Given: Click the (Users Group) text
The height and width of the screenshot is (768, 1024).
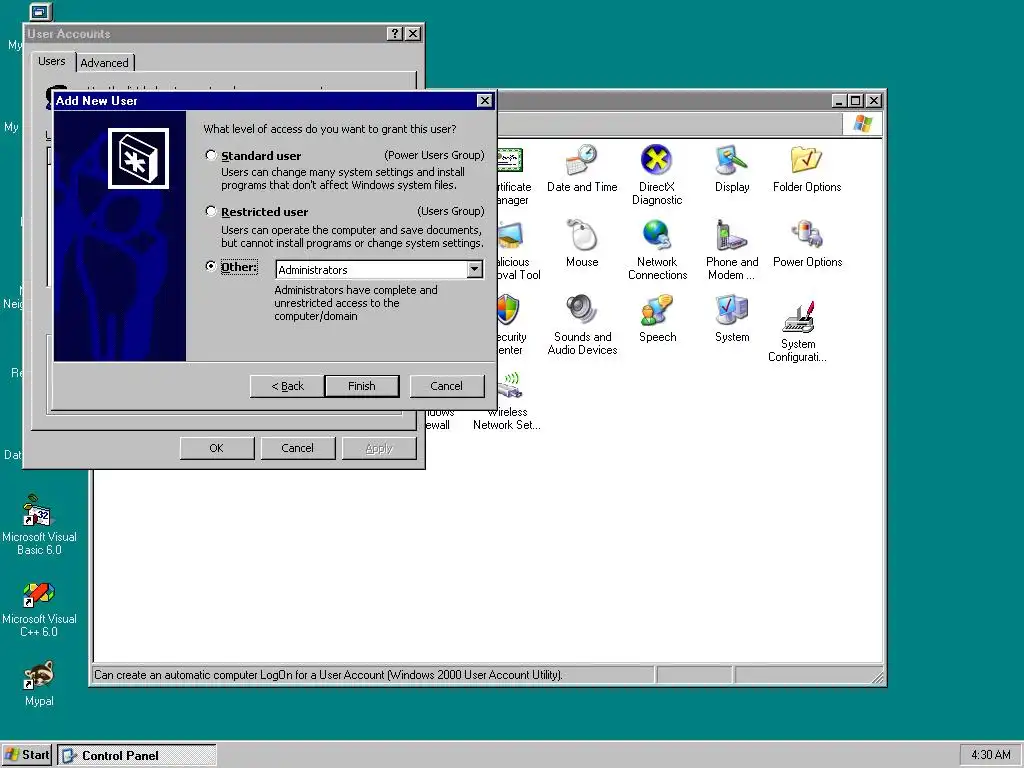Looking at the screenshot, I should point(451,211).
